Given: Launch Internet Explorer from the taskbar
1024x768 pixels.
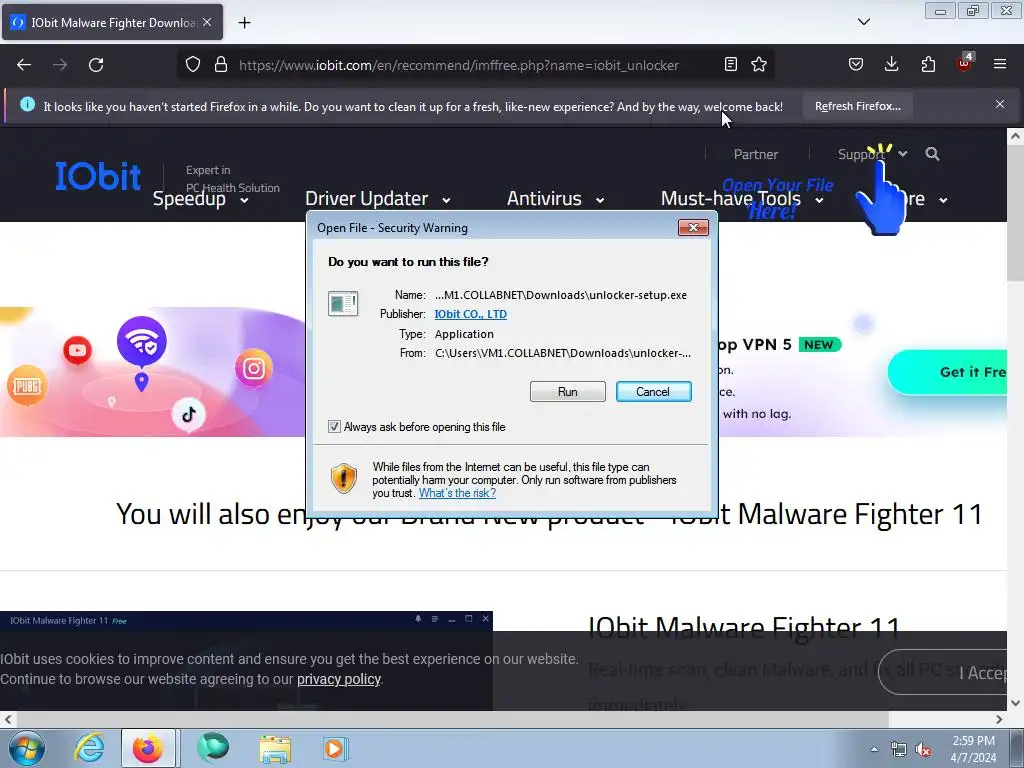Looking at the screenshot, I should 89,748.
